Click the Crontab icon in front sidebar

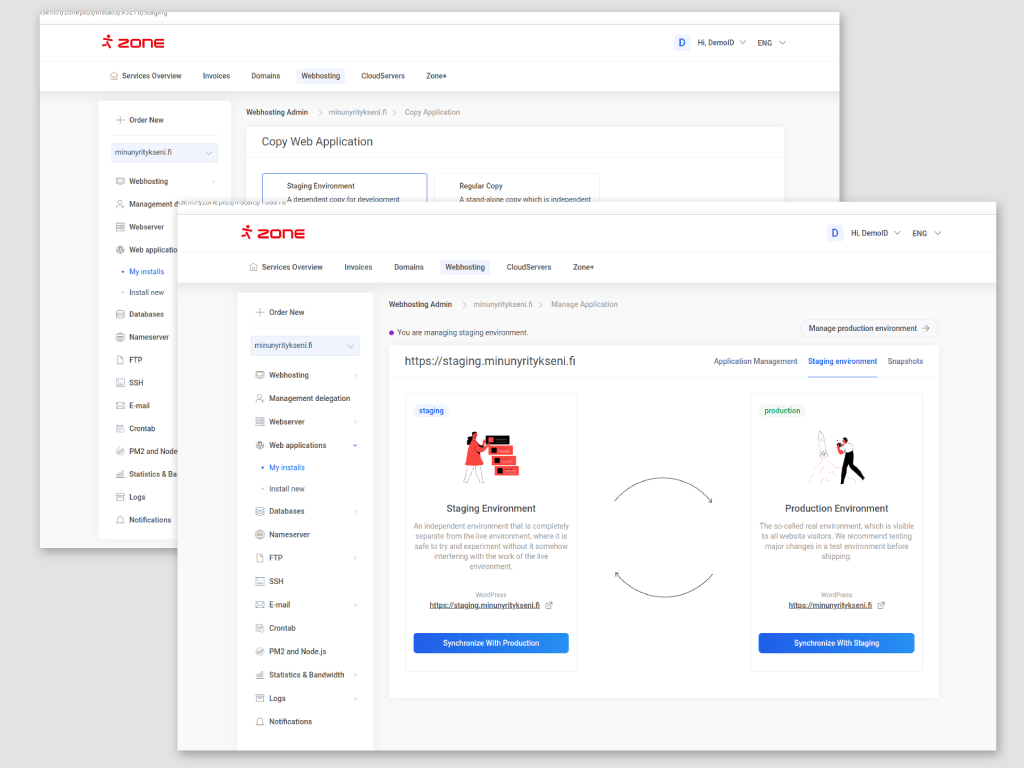click(x=260, y=628)
